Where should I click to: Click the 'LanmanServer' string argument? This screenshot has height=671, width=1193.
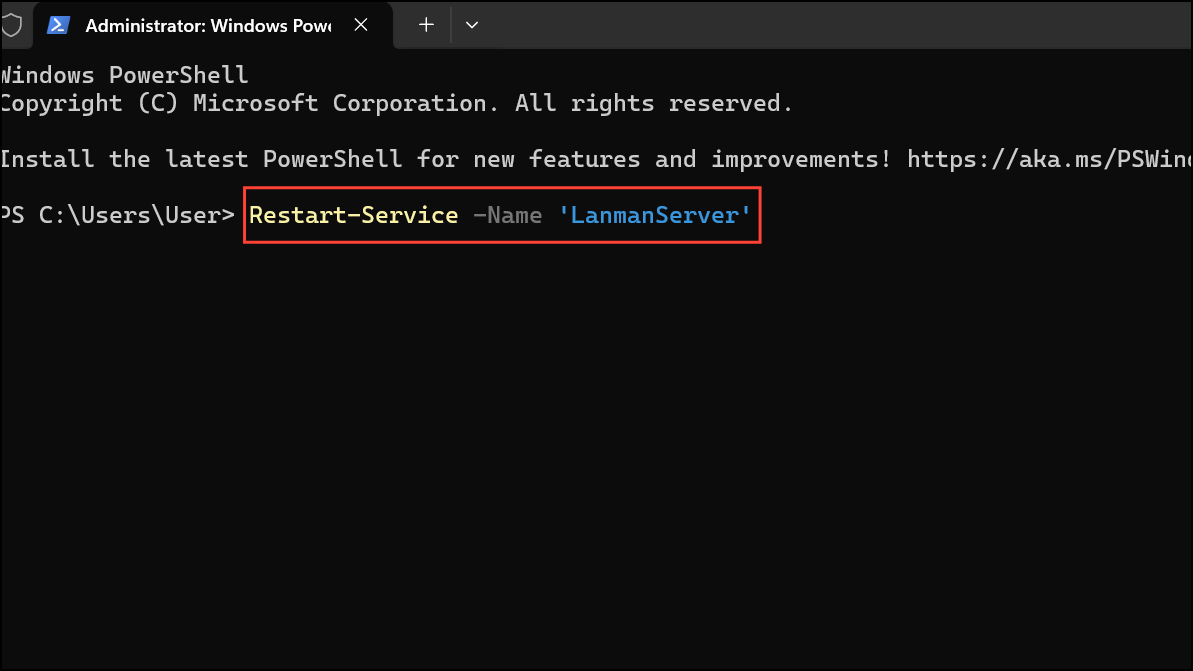pos(654,215)
